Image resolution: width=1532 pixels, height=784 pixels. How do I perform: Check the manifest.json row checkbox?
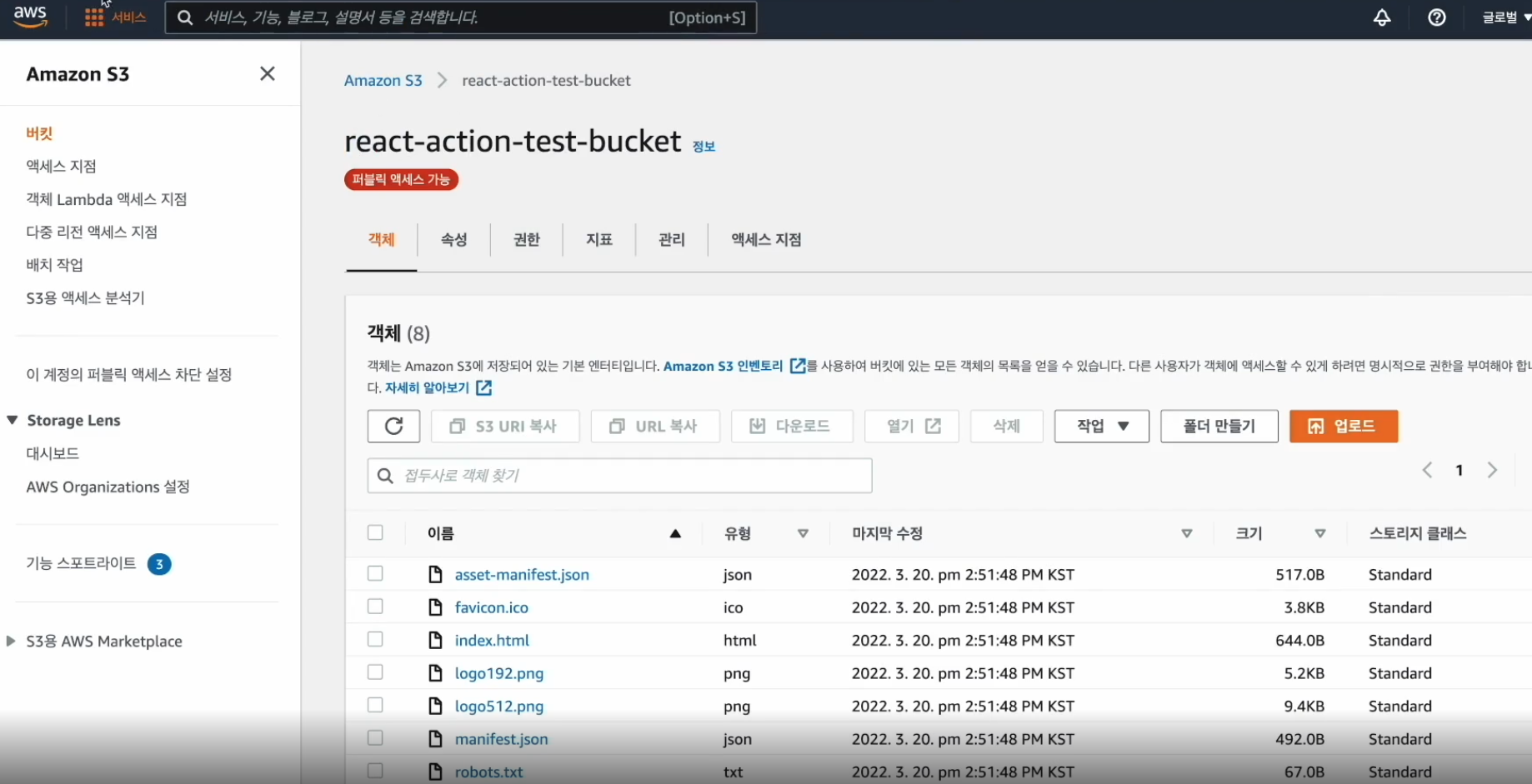click(375, 738)
